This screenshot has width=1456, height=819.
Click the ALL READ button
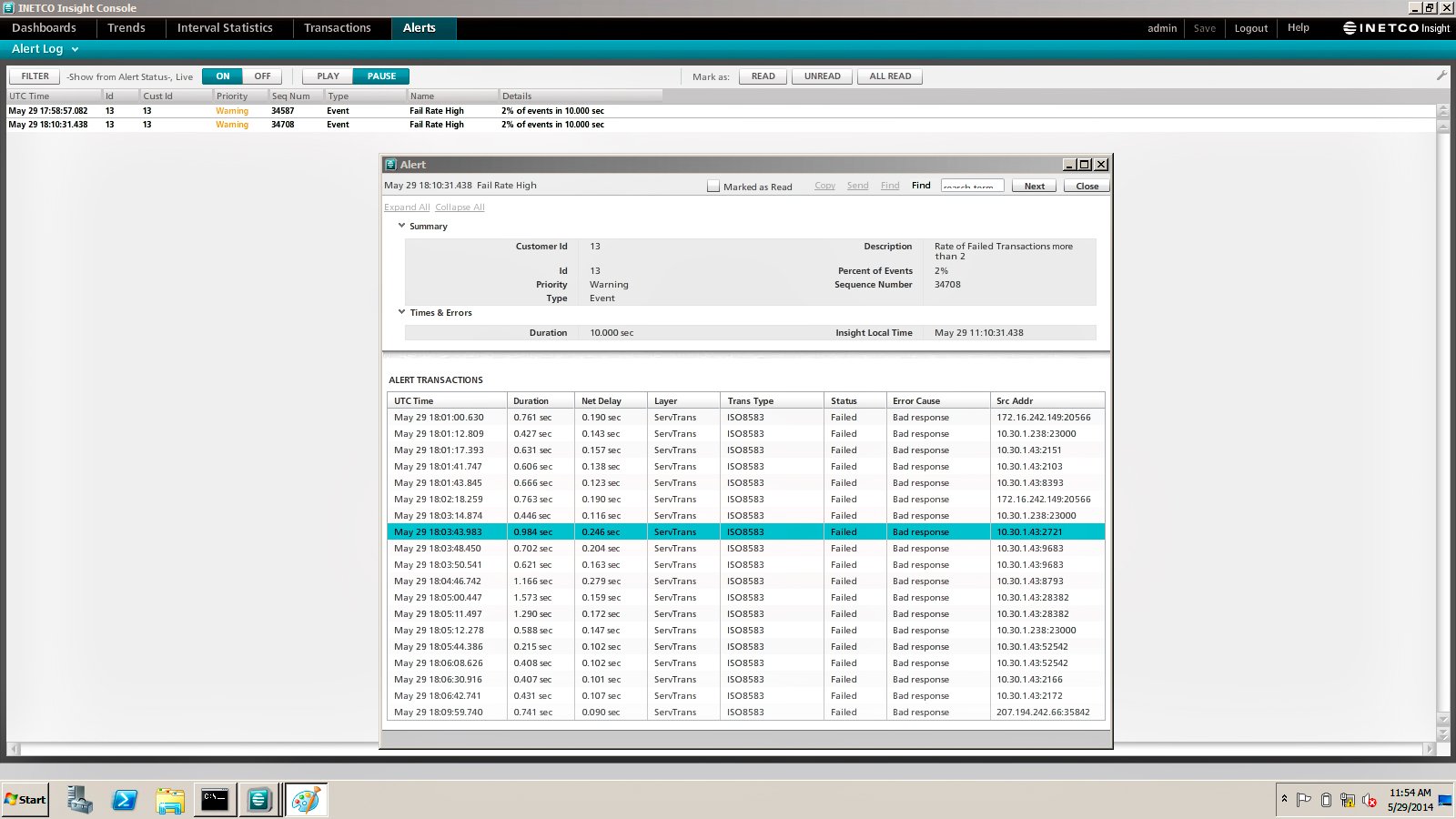pyautogui.click(x=890, y=76)
